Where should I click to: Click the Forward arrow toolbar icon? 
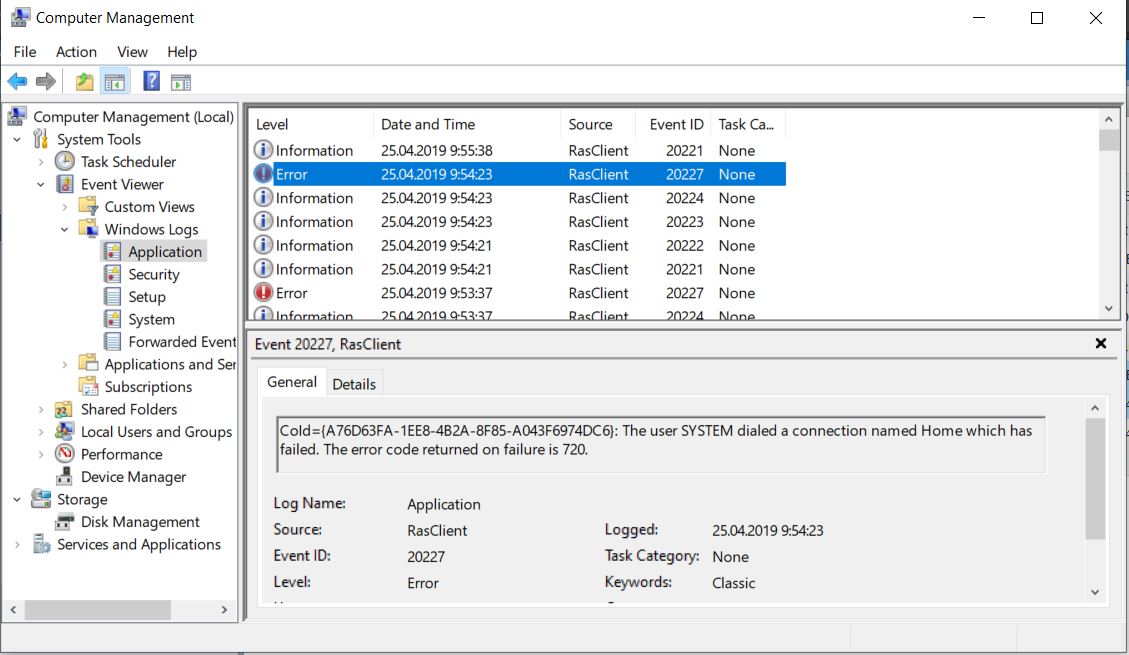pyautogui.click(x=45, y=81)
